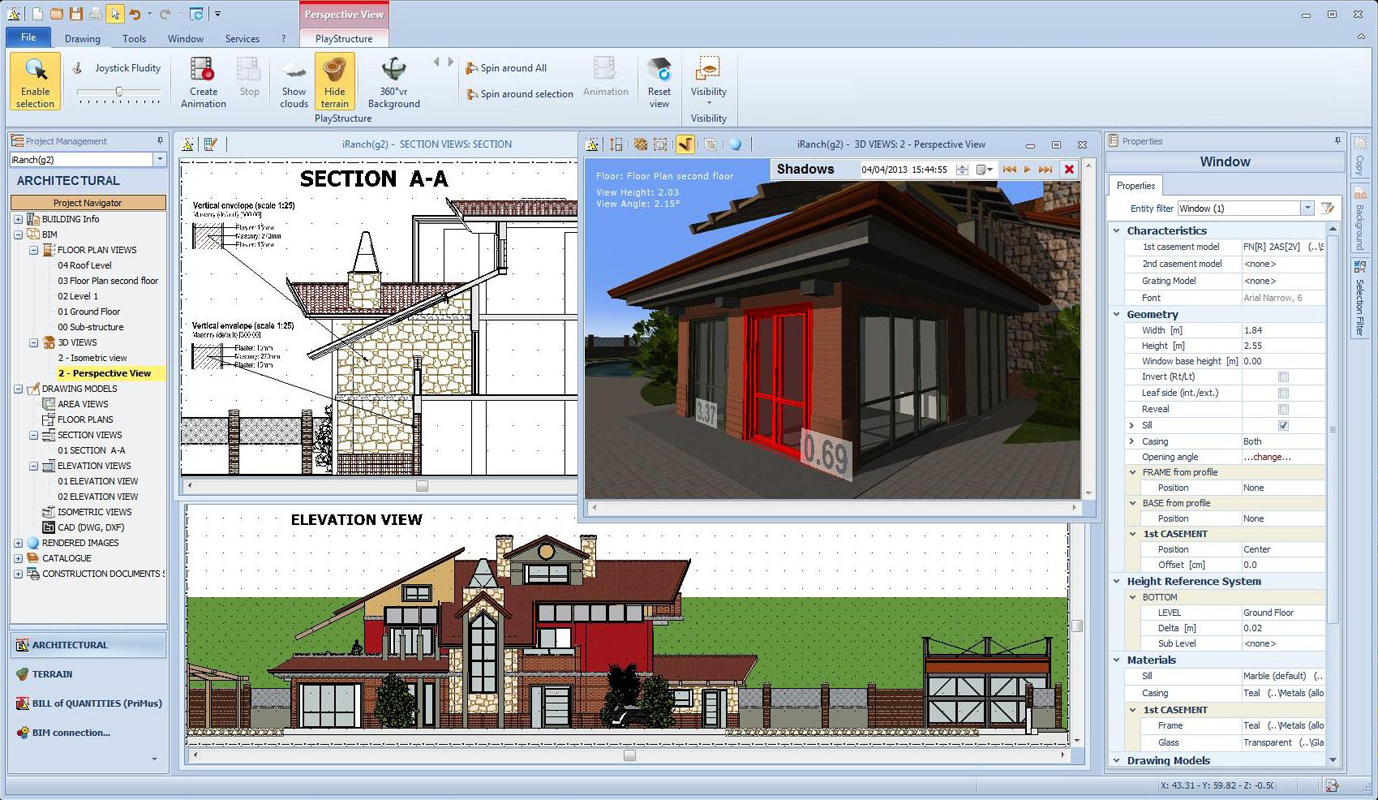Viewport: 1378px width, 800px height.
Task: Toggle the Hide terrain icon
Action: click(x=335, y=81)
